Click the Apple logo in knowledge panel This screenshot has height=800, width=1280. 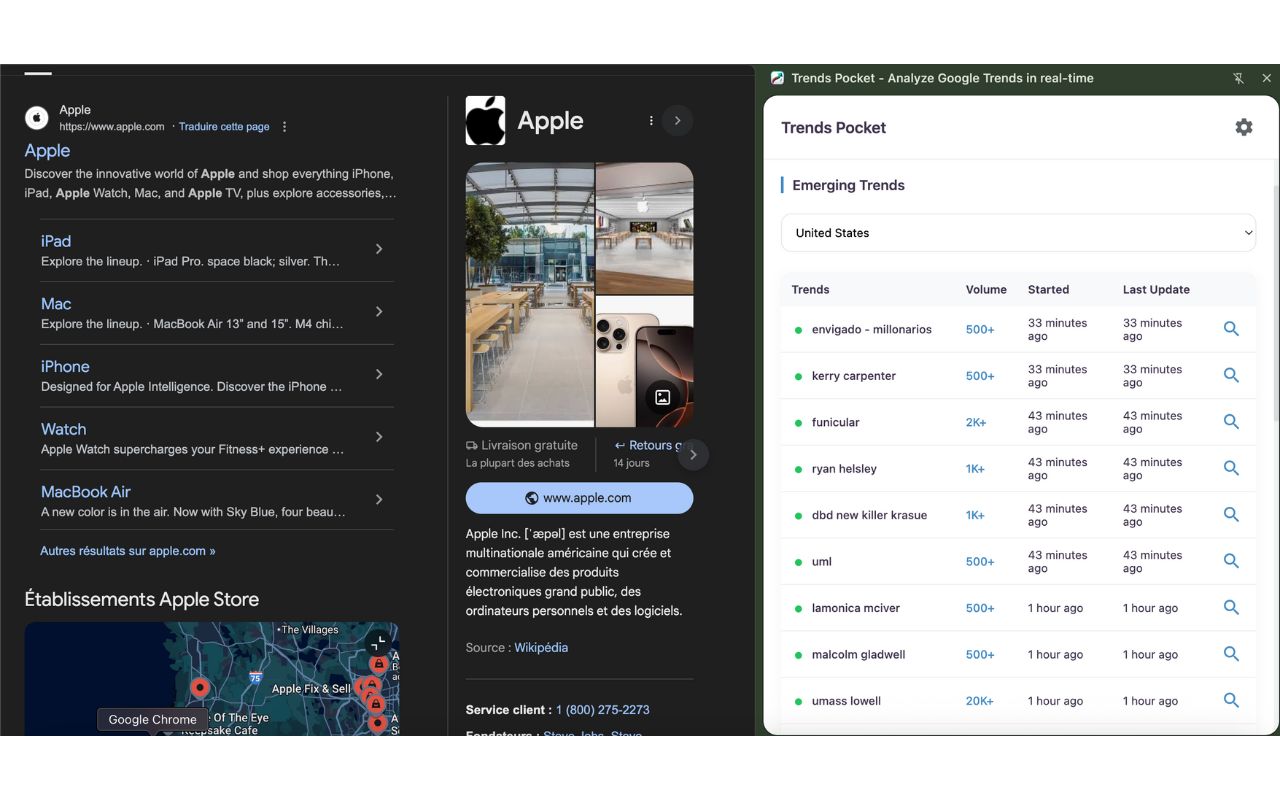pyautogui.click(x=485, y=120)
